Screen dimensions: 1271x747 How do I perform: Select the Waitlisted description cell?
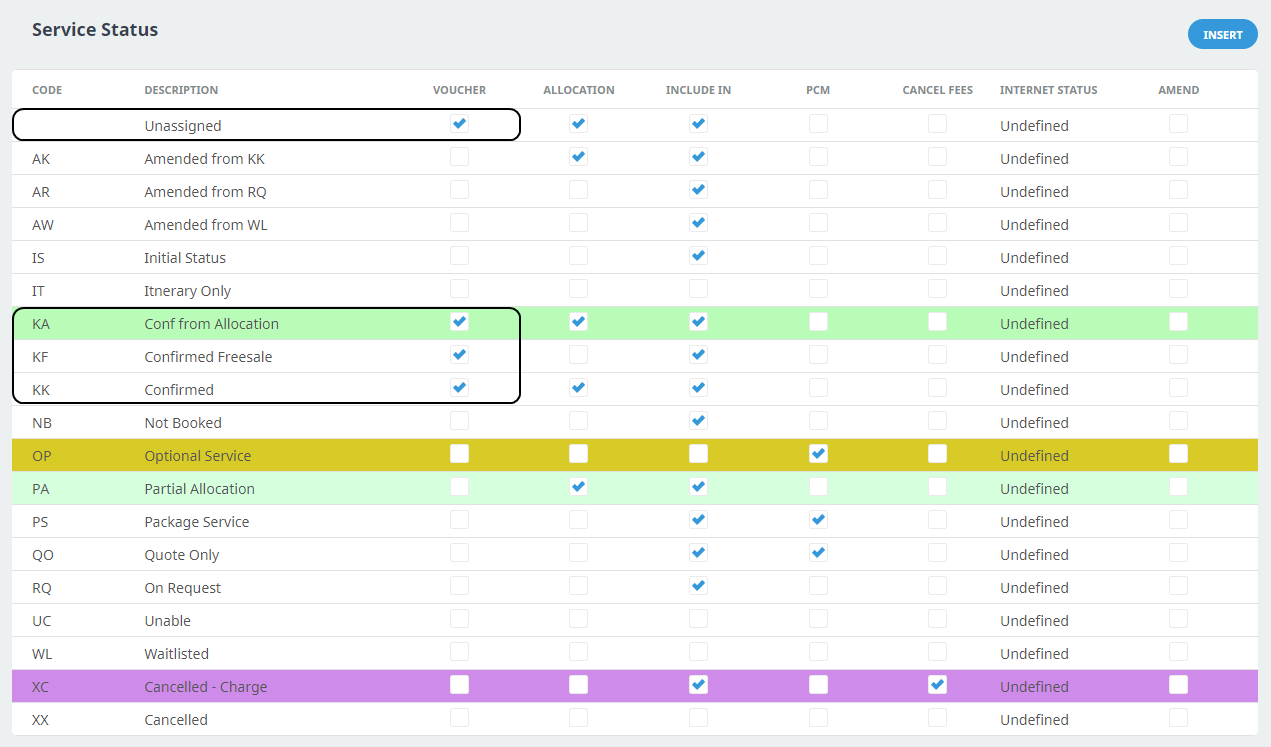(x=176, y=654)
